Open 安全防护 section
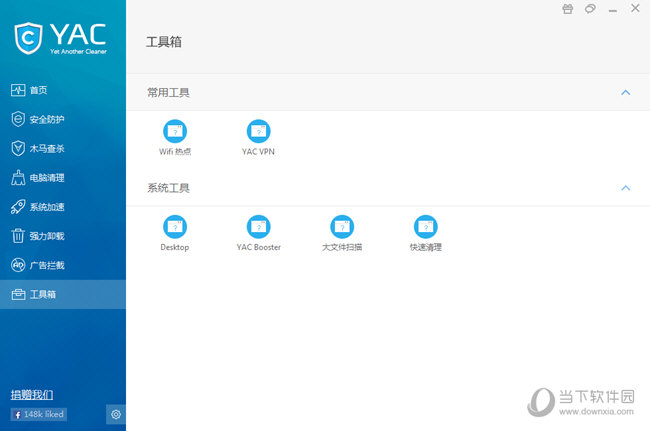The image size is (650, 431). point(63,119)
